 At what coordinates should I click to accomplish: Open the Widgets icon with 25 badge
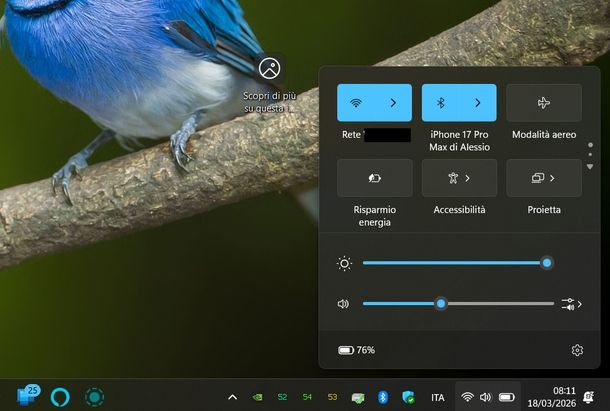28,395
